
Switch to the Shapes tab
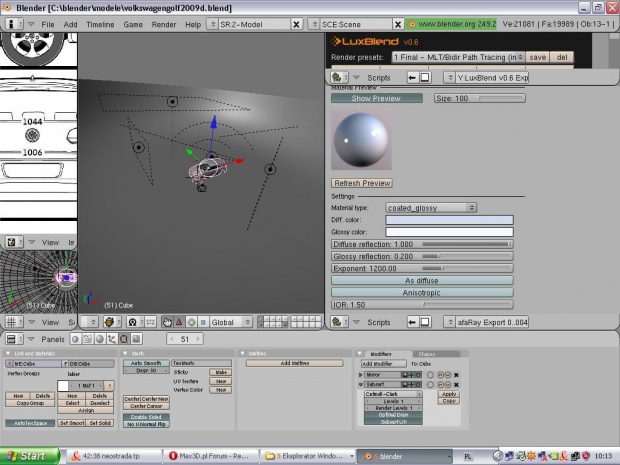(425, 353)
